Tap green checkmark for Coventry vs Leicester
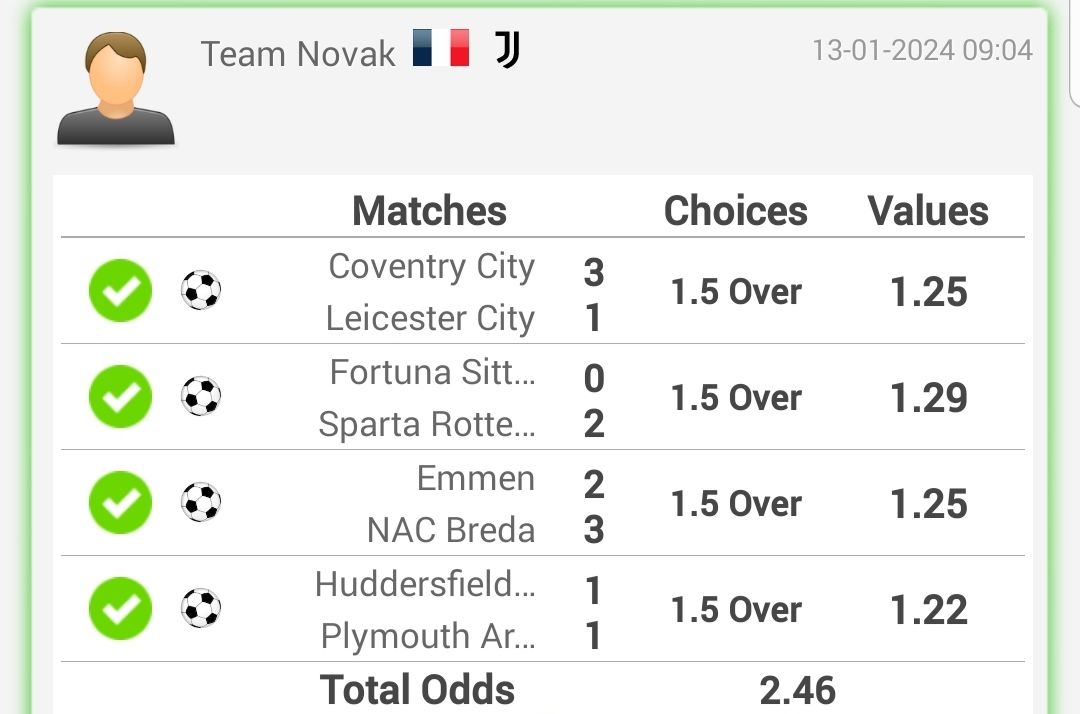This screenshot has width=1080, height=714. click(x=121, y=291)
